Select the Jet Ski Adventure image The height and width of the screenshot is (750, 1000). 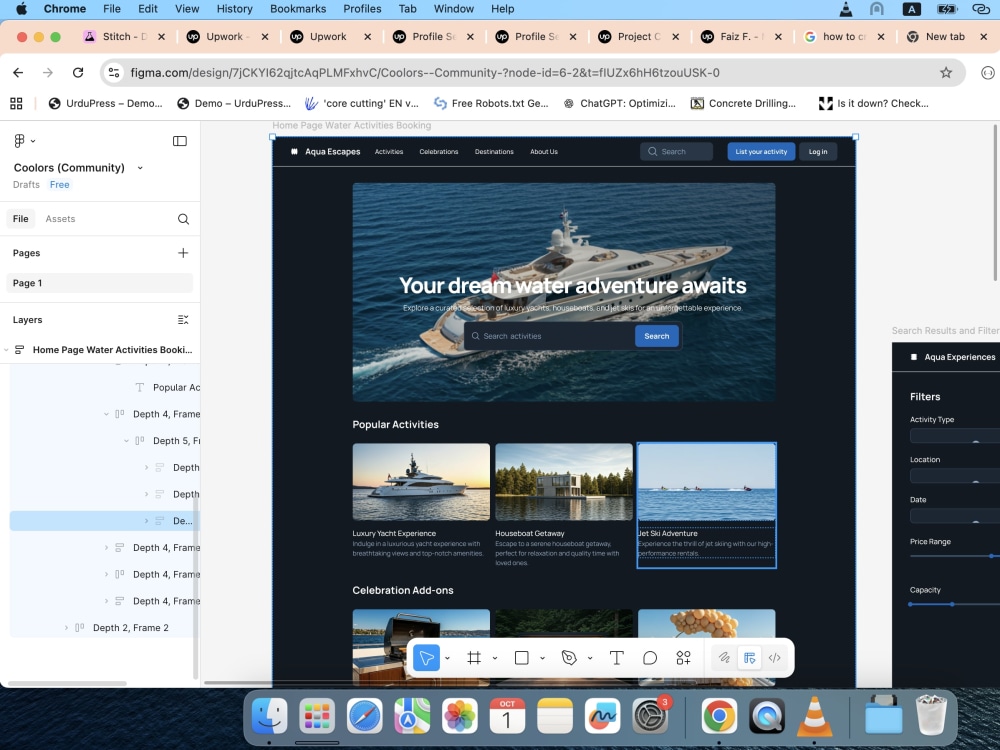click(x=707, y=482)
